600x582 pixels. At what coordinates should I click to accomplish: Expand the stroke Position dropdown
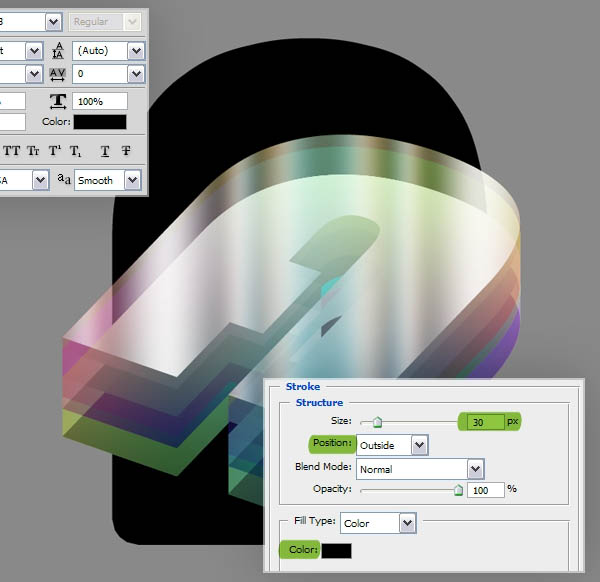pyautogui.click(x=419, y=445)
